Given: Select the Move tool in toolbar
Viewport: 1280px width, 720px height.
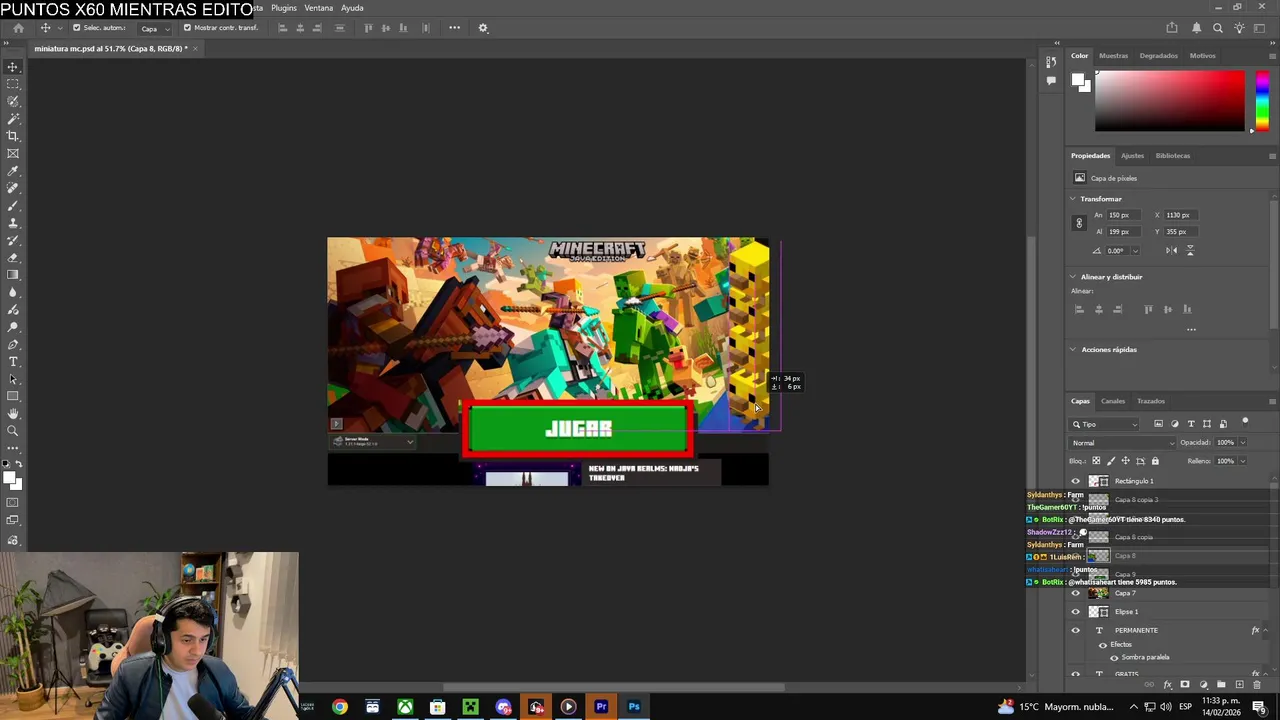Looking at the screenshot, I should pyautogui.click(x=13, y=67).
